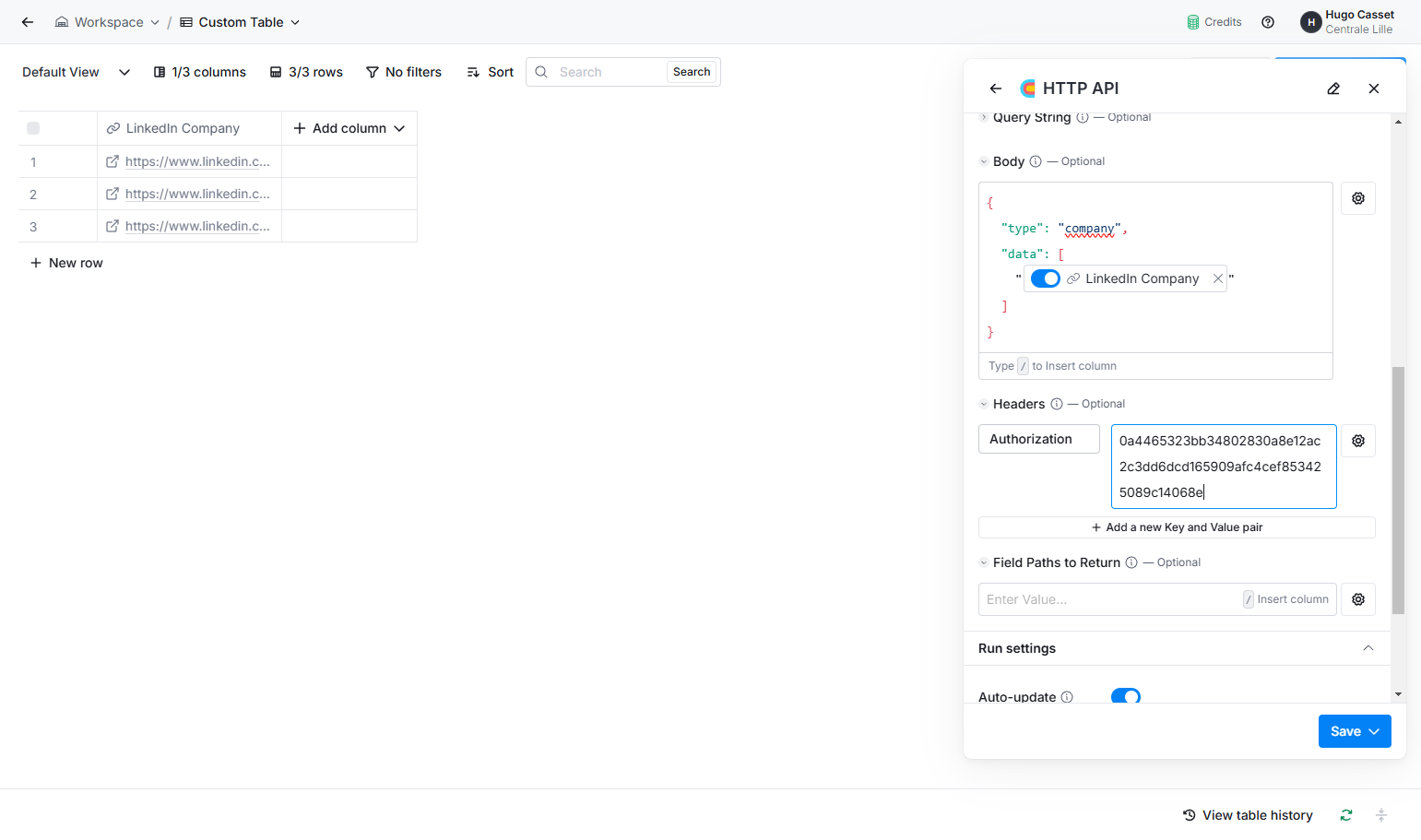Open the 3/3 rows menu
1421x840 pixels.
coord(306,72)
